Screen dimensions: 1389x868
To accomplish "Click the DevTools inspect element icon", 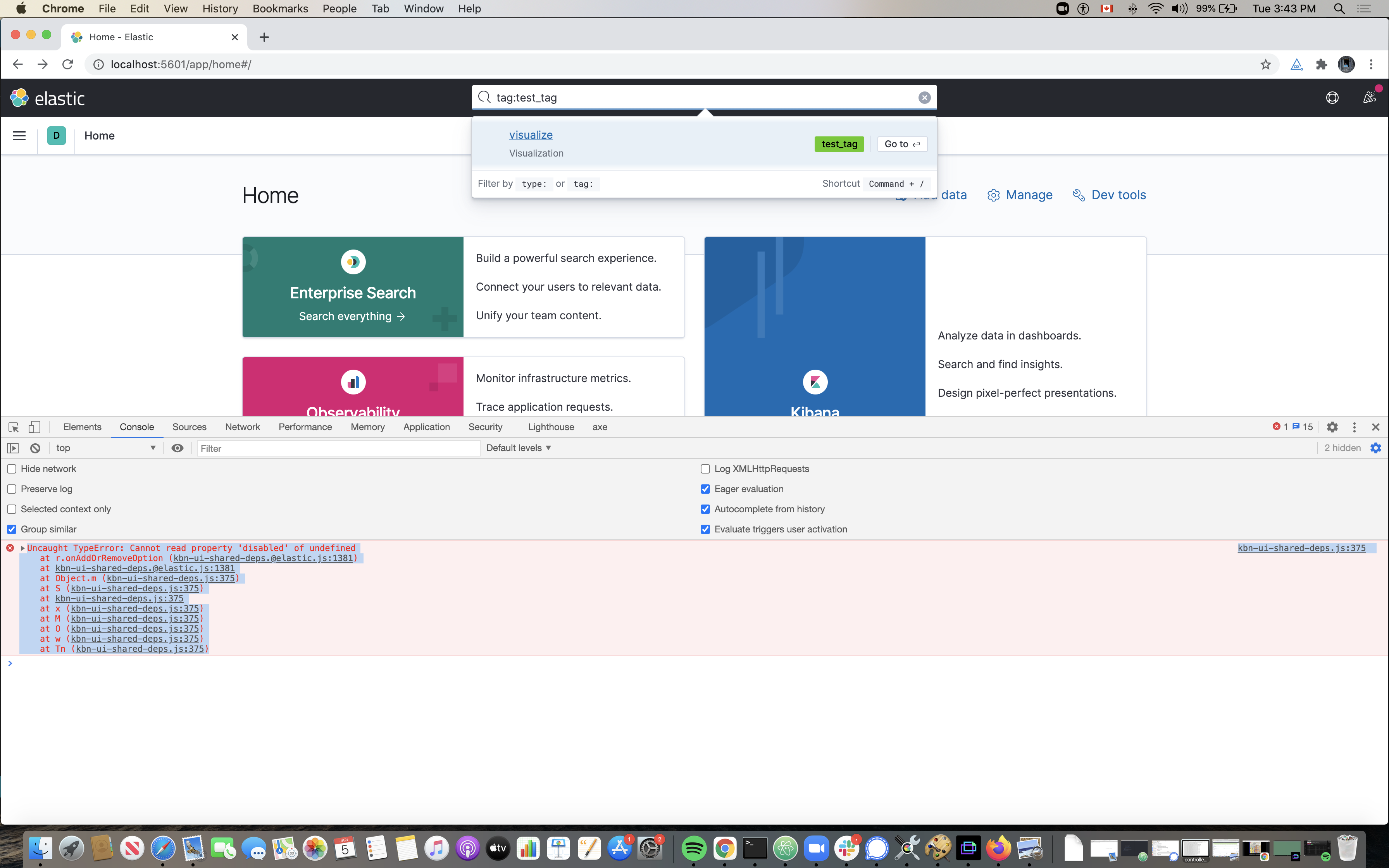I will pyautogui.click(x=14, y=427).
